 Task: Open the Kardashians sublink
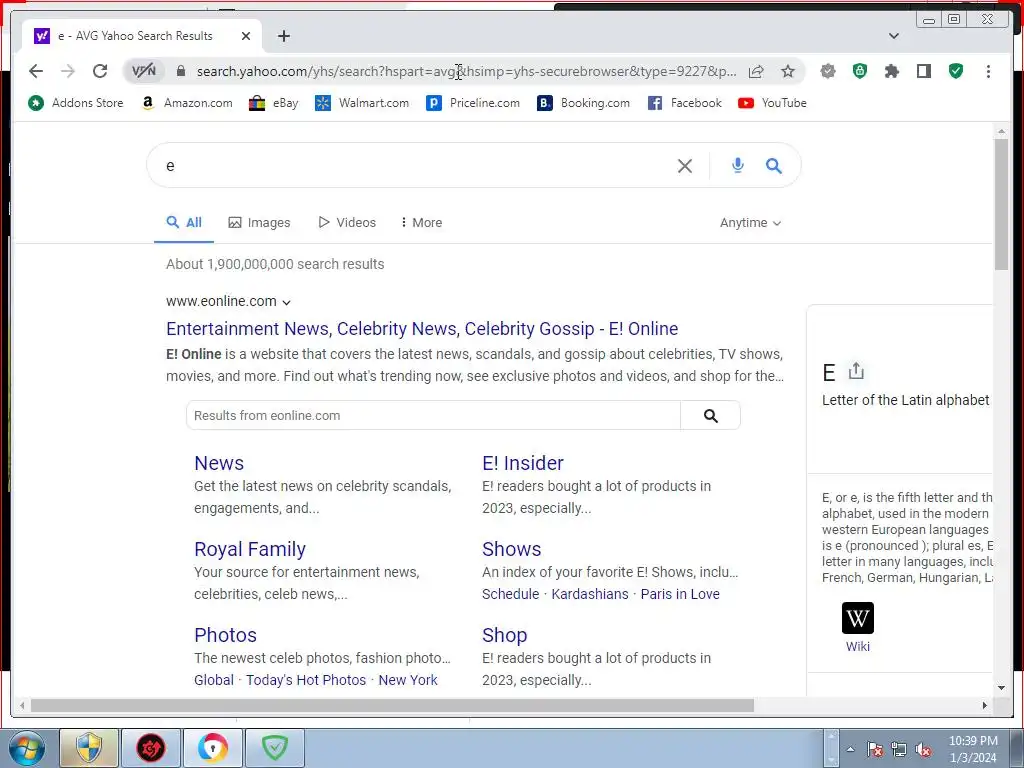point(590,594)
